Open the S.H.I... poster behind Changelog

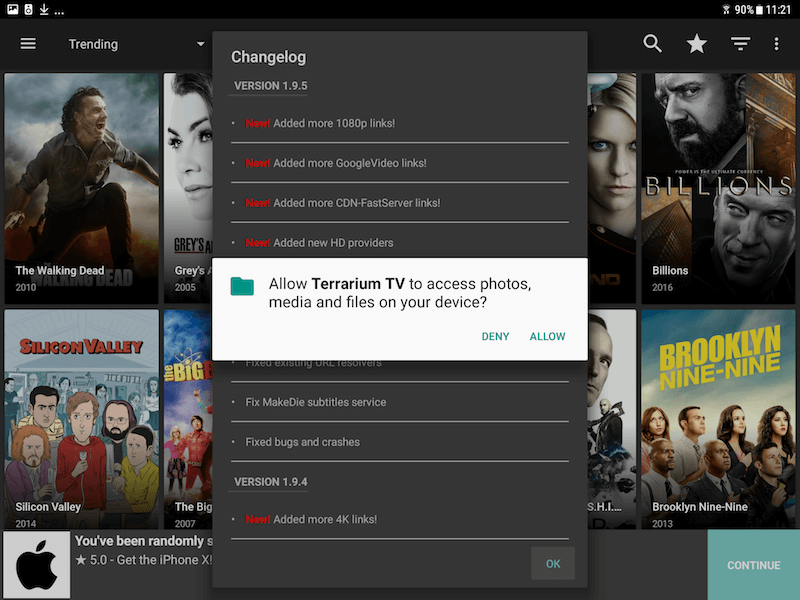[x=612, y=419]
